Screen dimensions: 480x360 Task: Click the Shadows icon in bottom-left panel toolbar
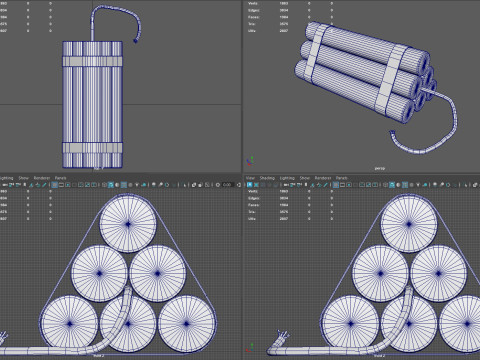tap(144, 185)
